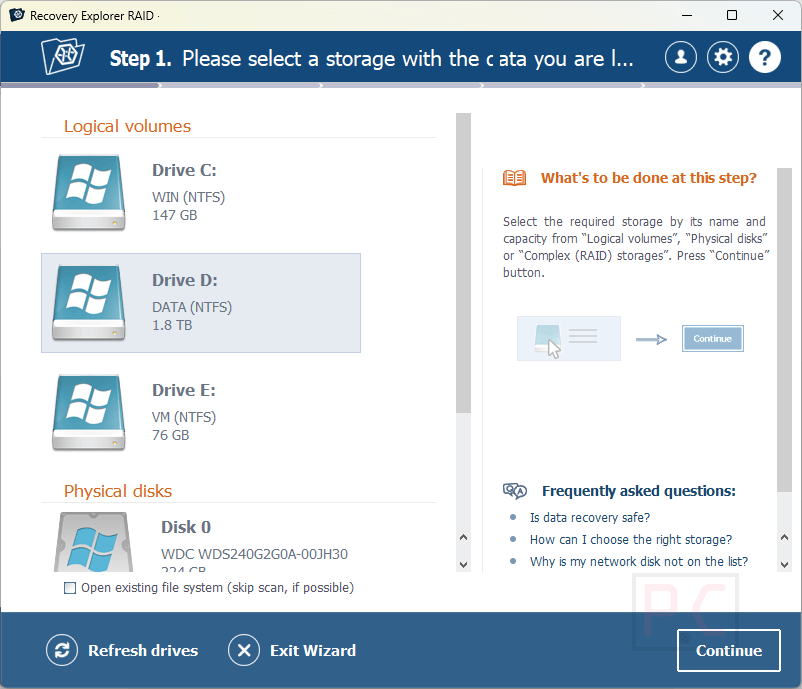Viewport: 802px width, 689px height.
Task: Click the Refresh drives label
Action: click(x=143, y=650)
